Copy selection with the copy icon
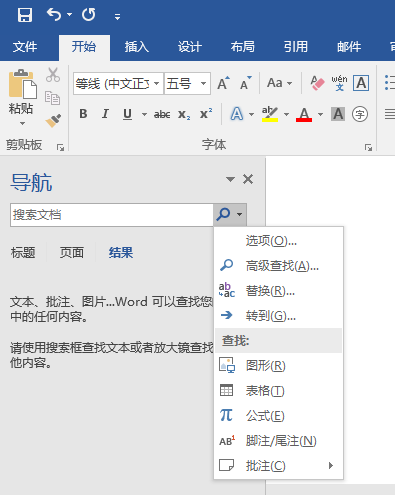The image size is (395, 495). click(53, 98)
